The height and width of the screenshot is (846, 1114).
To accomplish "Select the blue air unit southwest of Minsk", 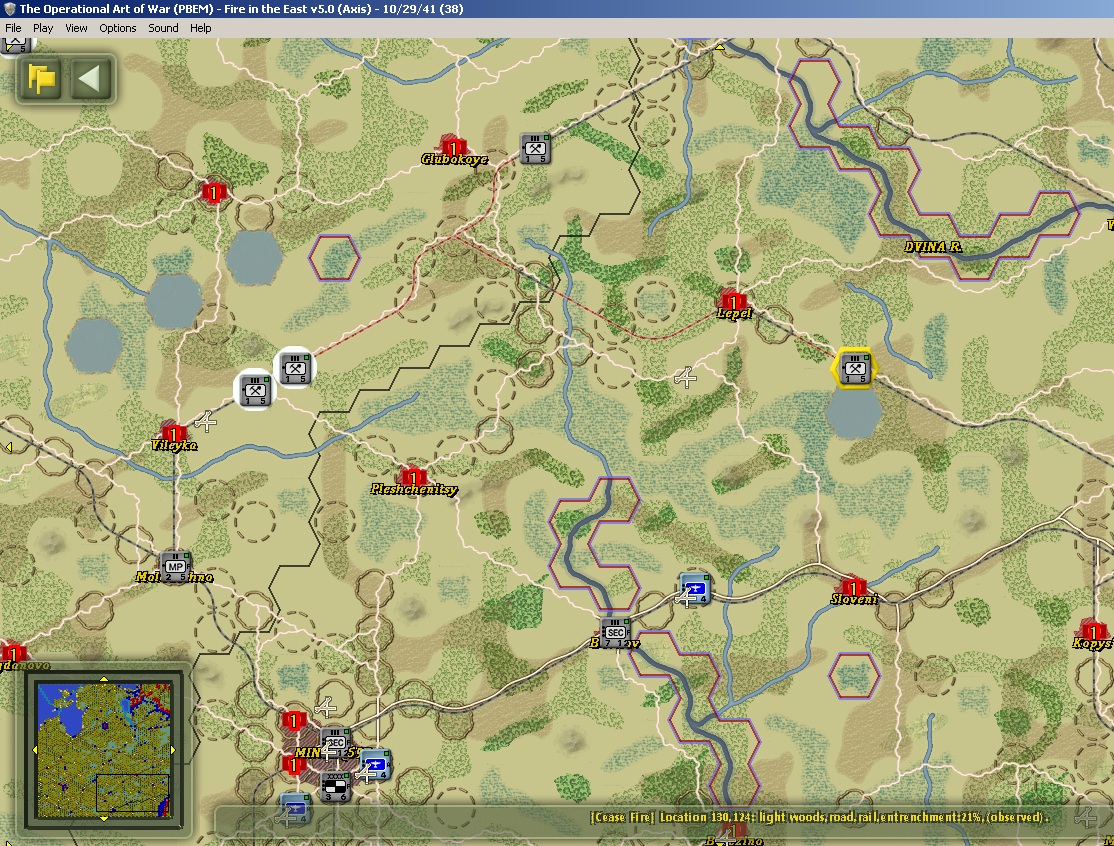I will [x=295, y=808].
